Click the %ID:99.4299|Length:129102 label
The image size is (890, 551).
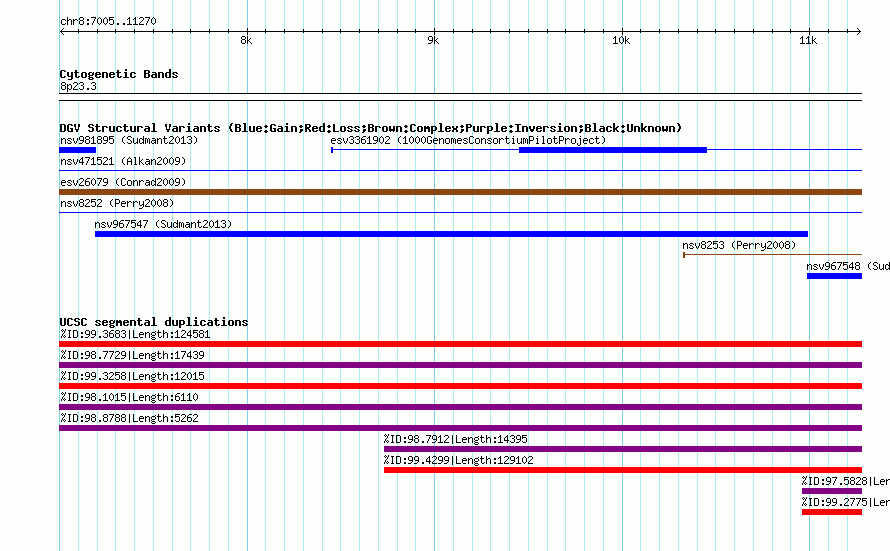tap(459, 460)
